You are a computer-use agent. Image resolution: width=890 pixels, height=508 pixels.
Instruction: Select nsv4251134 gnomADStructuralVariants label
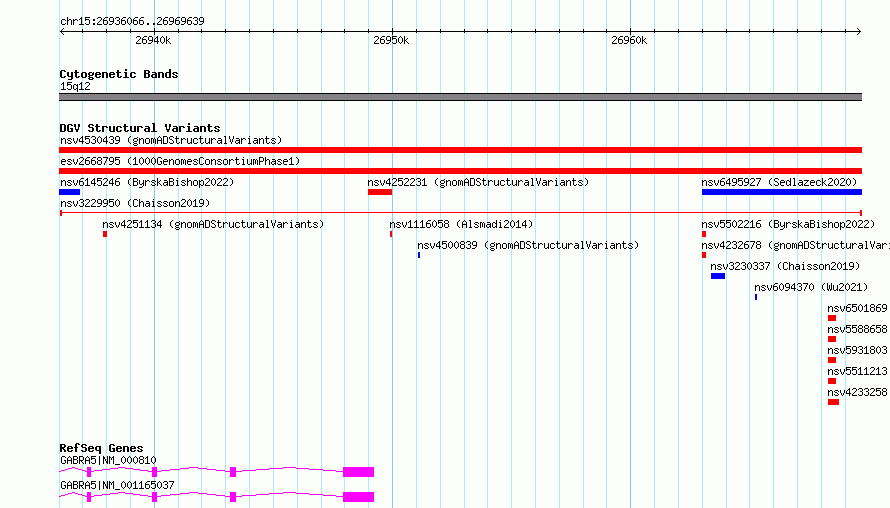coord(213,224)
